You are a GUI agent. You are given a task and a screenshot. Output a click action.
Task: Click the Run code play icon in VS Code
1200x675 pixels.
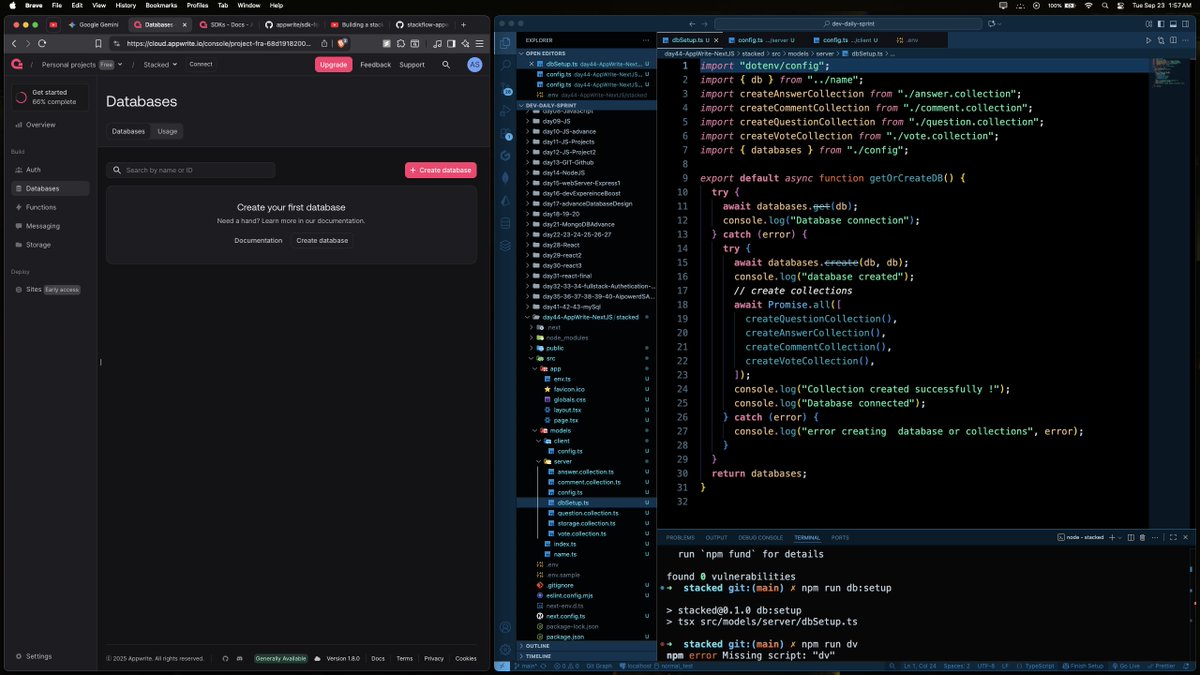(x=1148, y=40)
